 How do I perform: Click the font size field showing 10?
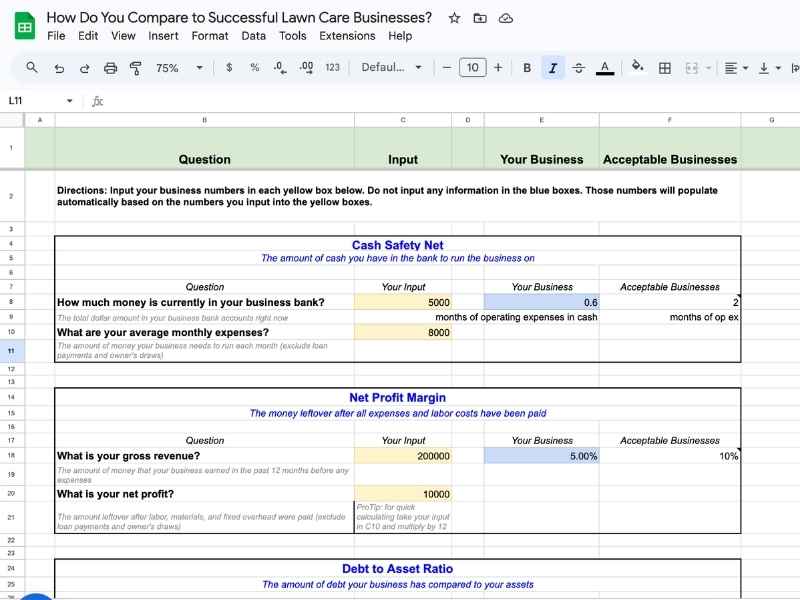[472, 67]
